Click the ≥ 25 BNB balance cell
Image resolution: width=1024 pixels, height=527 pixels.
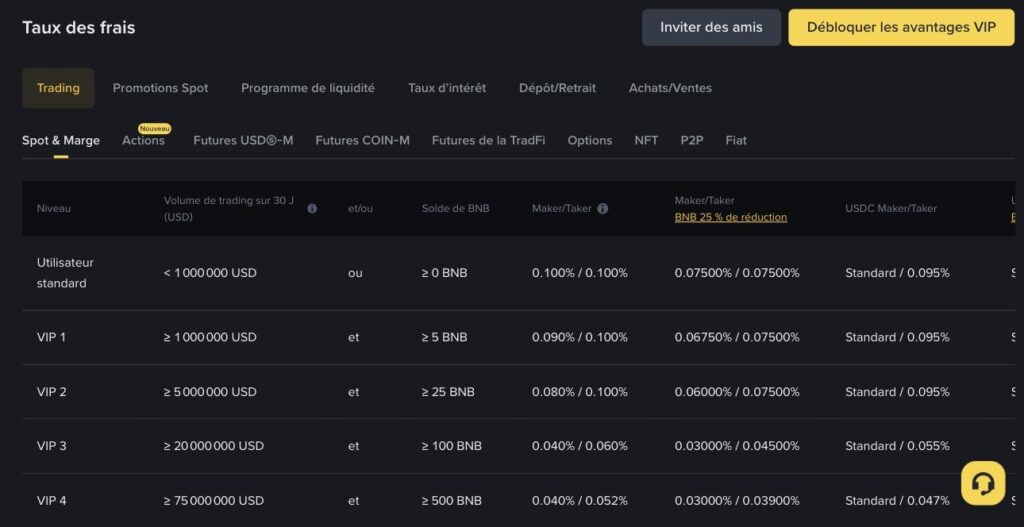(448, 392)
